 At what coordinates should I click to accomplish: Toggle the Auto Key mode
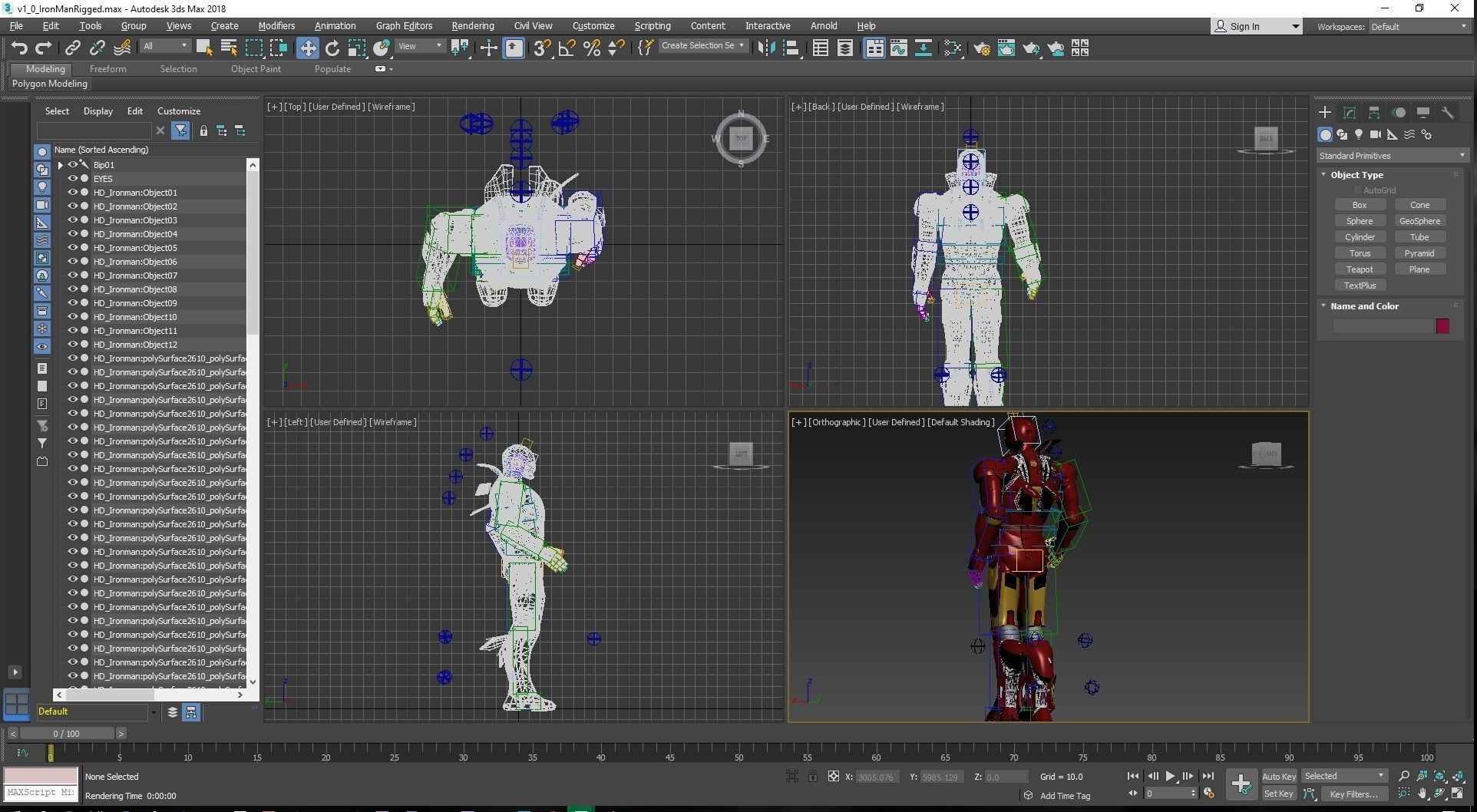1279,776
